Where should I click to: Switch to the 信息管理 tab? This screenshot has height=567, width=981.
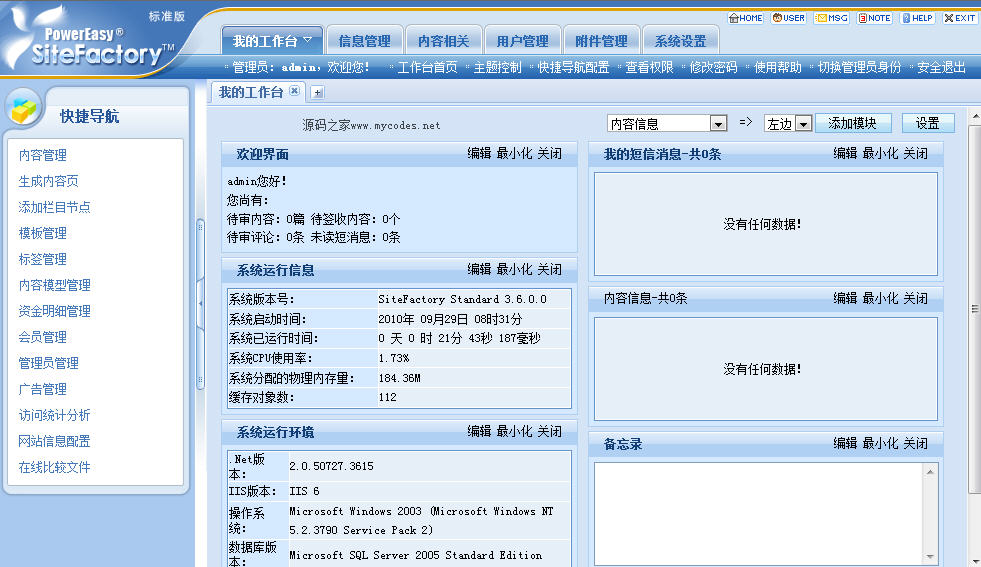click(x=364, y=41)
